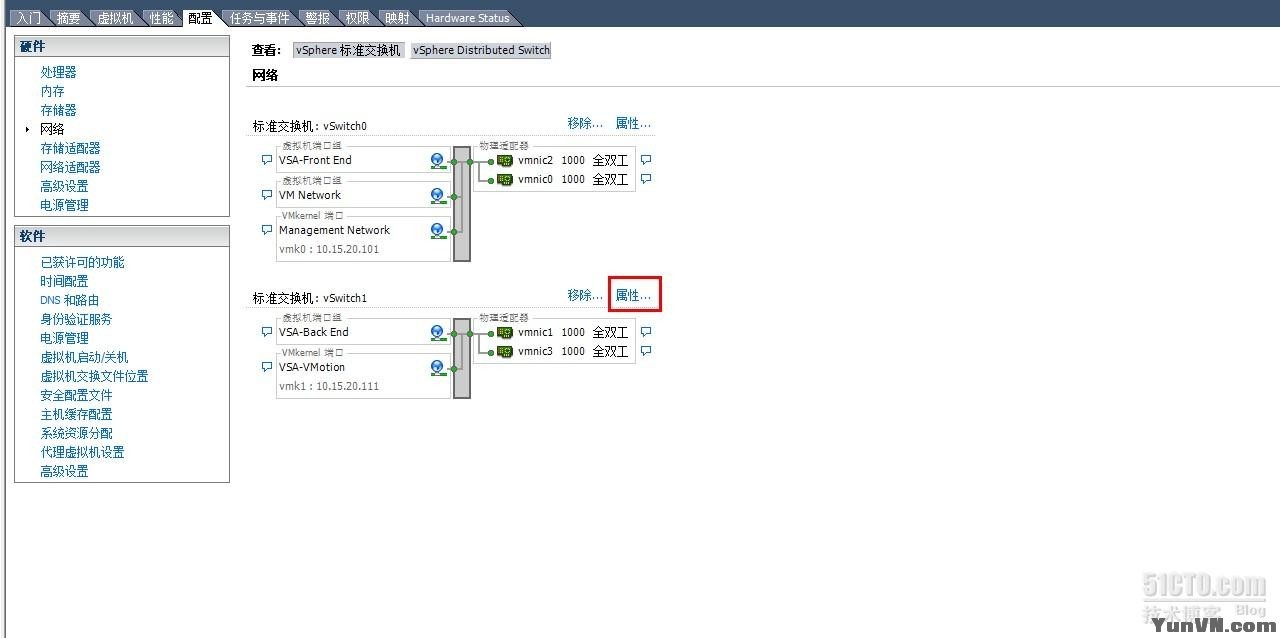Open 虚拟机启动/关机 settings
This screenshot has height=638, width=1280.
pos(84,357)
